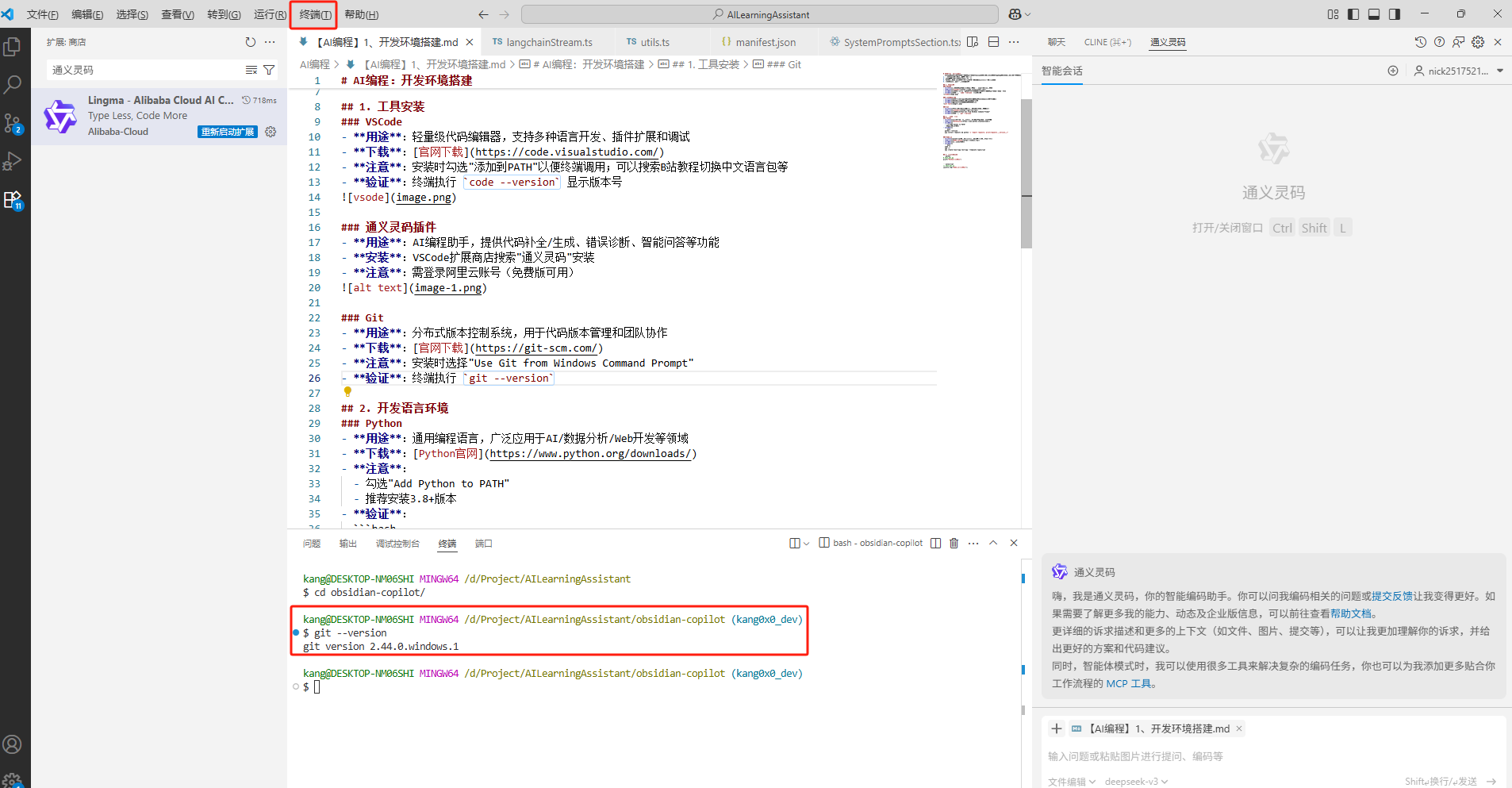
Task: Open the 问题 panel tab
Action: 311,544
